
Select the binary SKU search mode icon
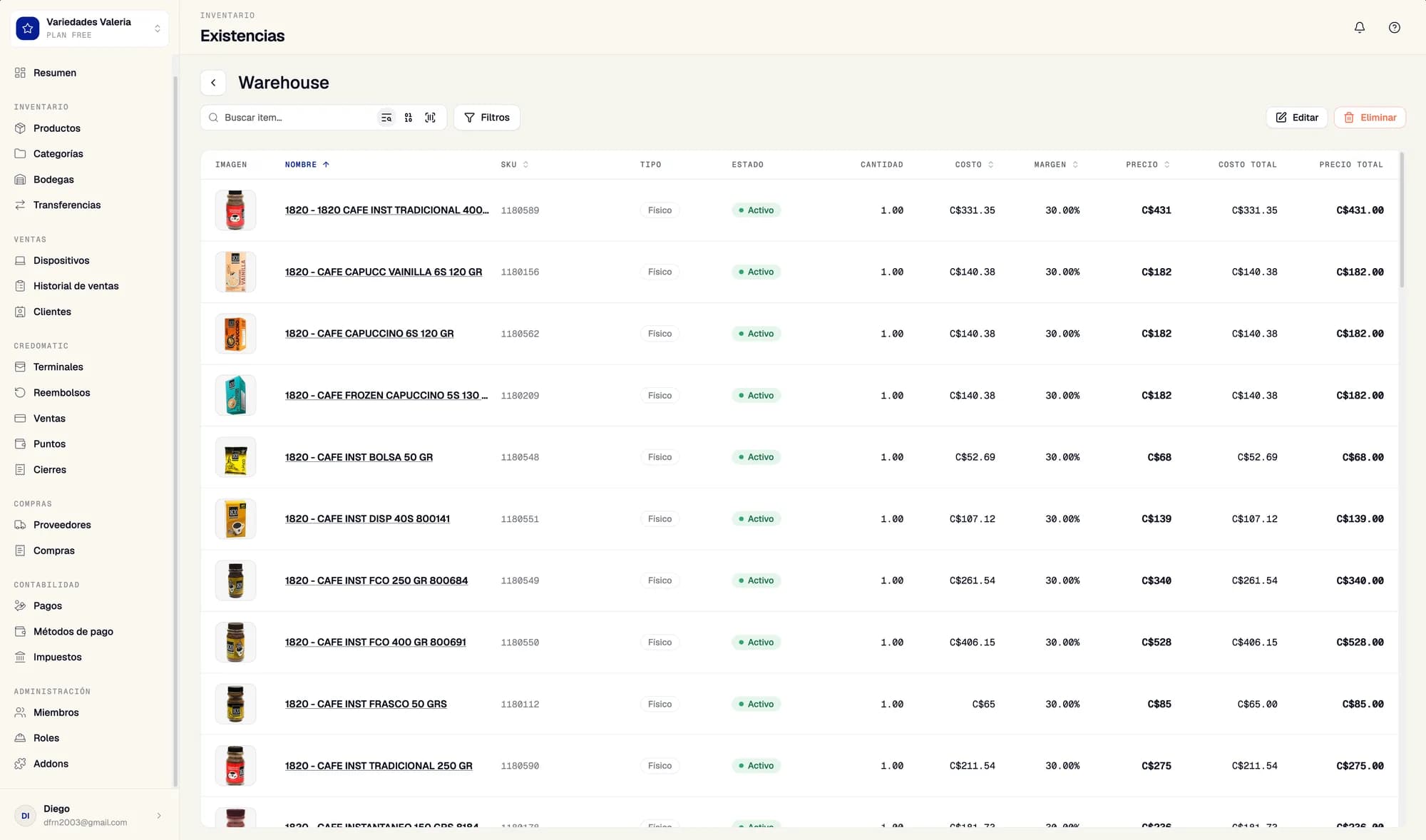point(409,118)
